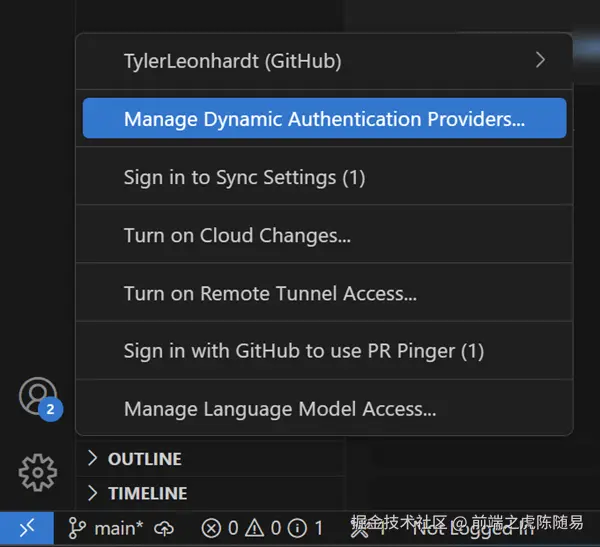This screenshot has height=547, width=600.
Task: Click the OUTLINE section title
Action: point(145,459)
